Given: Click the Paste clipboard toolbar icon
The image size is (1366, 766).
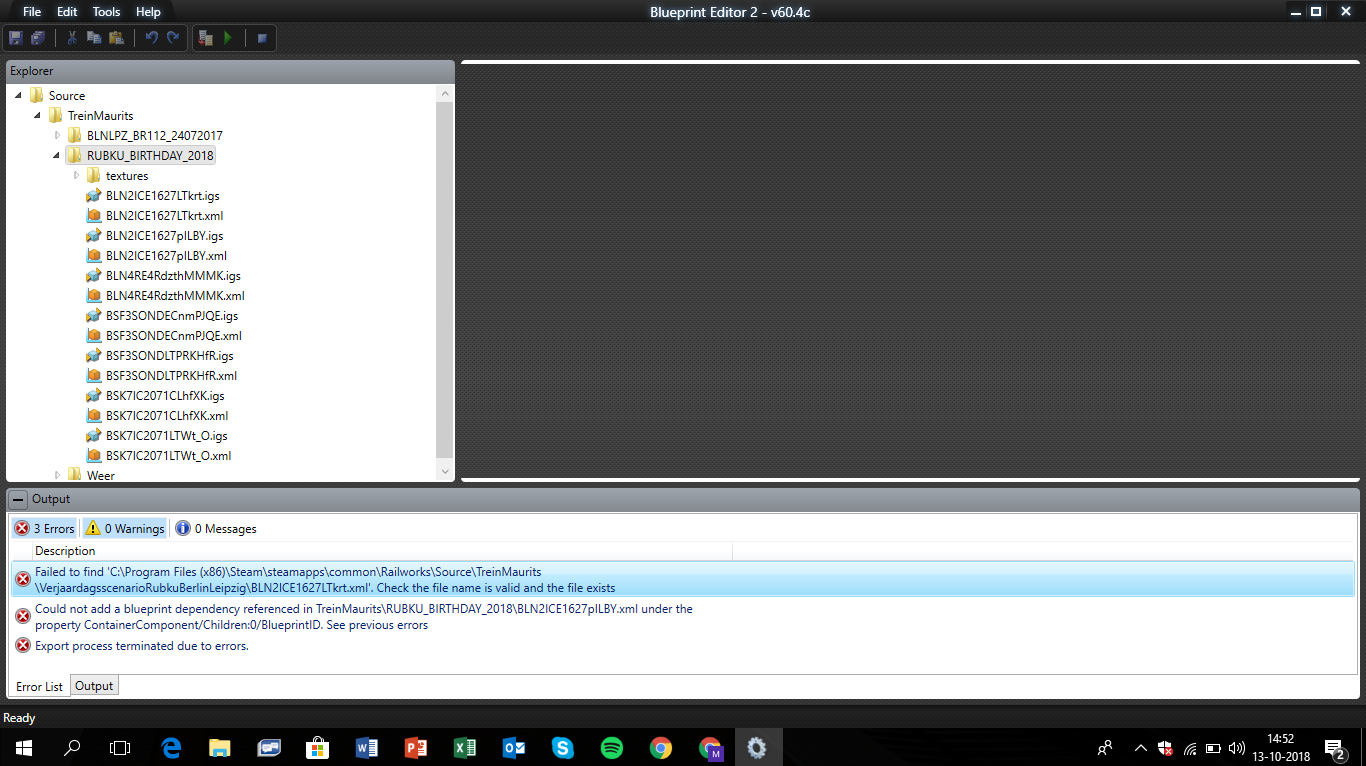Looking at the screenshot, I should click(116, 38).
